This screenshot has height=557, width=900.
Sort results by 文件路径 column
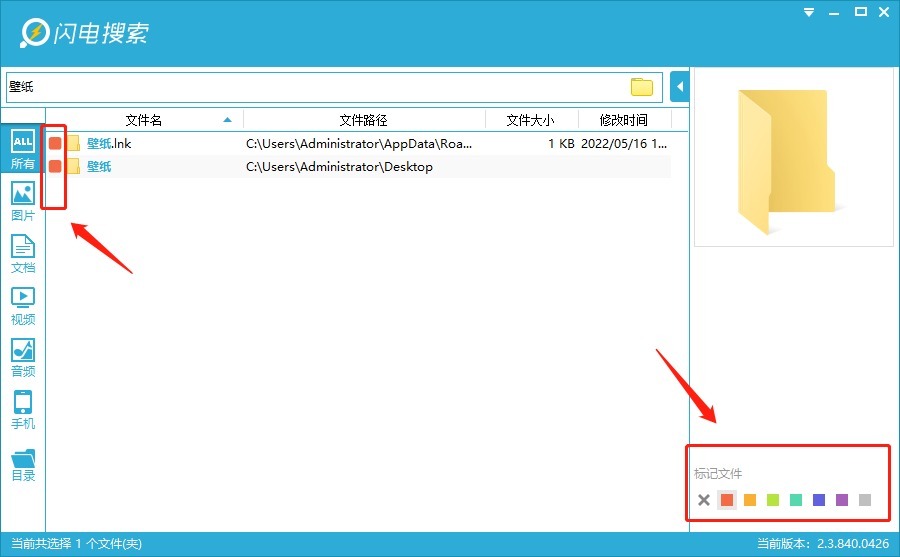pyautogui.click(x=363, y=120)
